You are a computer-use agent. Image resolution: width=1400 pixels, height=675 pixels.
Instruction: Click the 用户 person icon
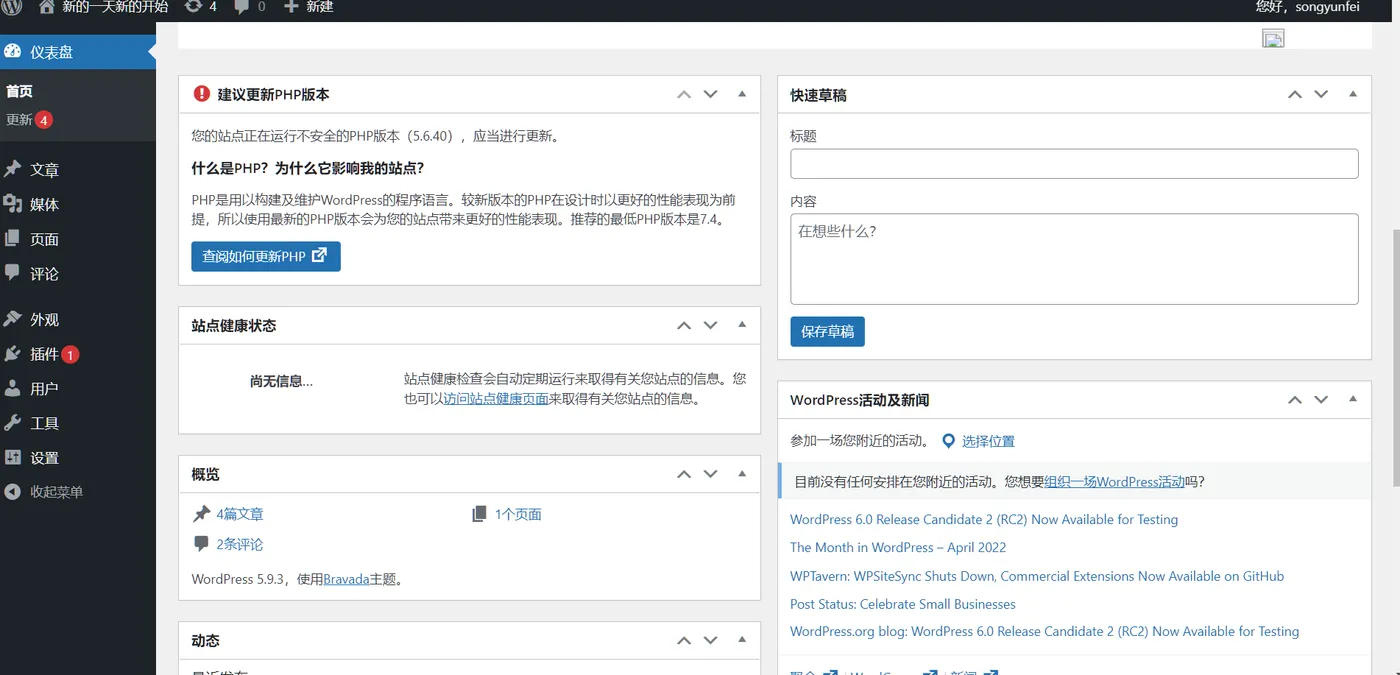pyautogui.click(x=13, y=388)
